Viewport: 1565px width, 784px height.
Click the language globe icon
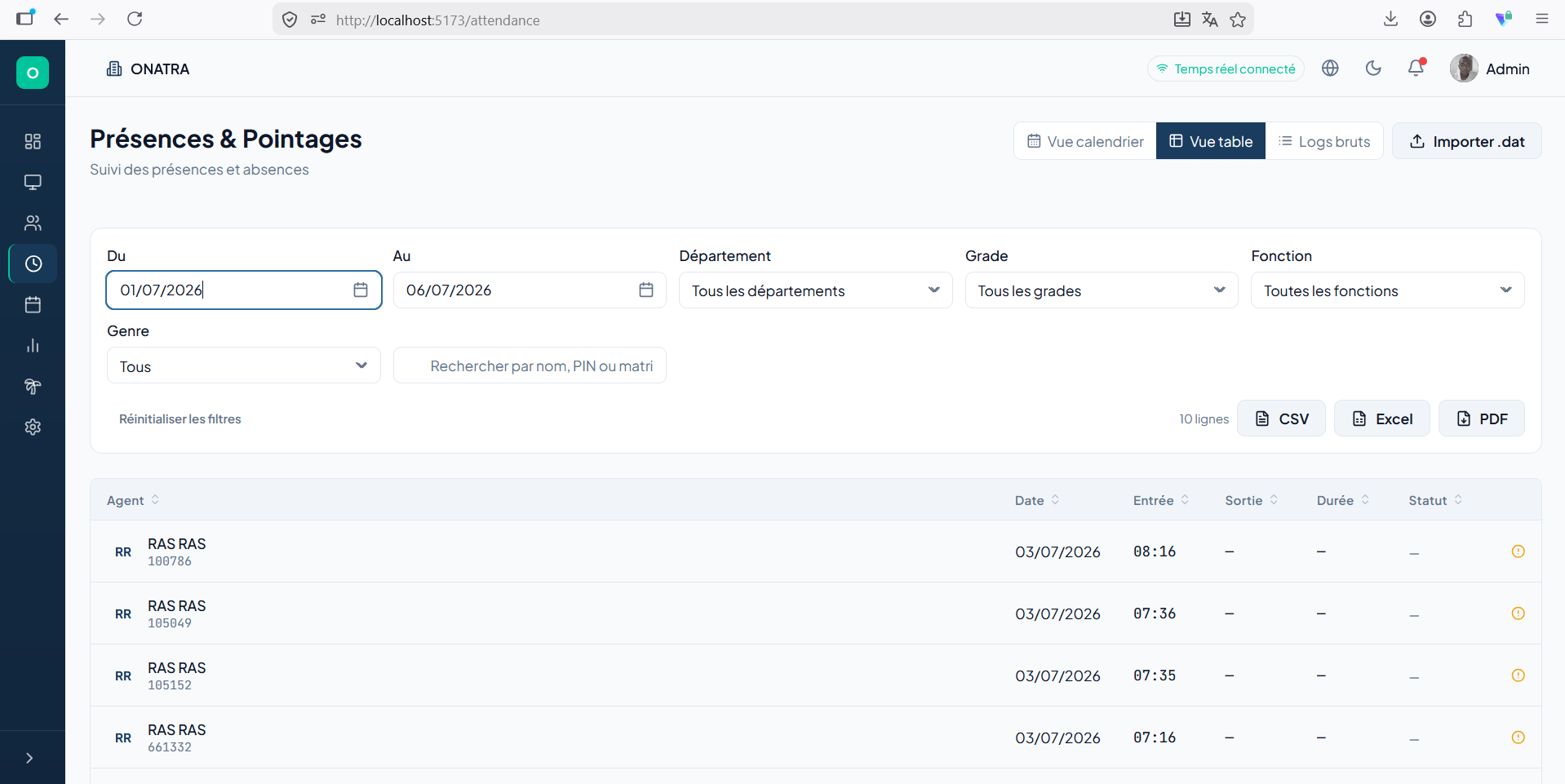[1330, 69]
